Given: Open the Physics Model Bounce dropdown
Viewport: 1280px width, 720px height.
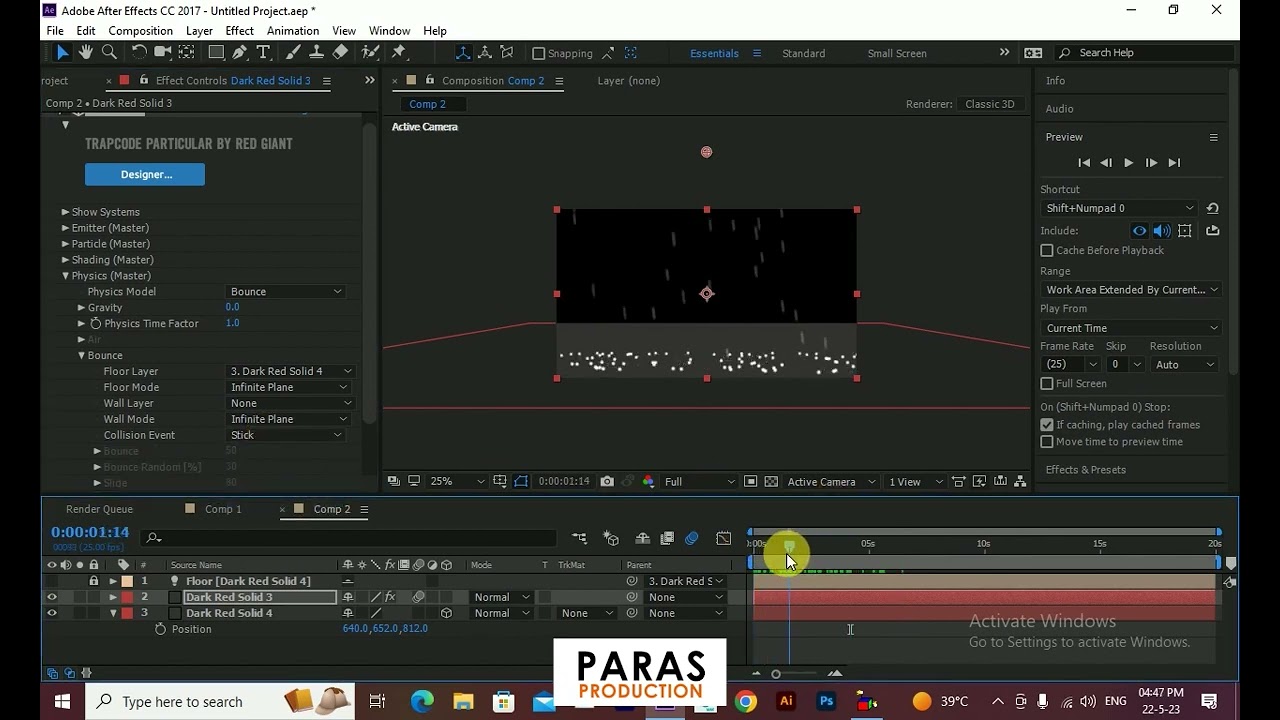Looking at the screenshot, I should [x=287, y=291].
